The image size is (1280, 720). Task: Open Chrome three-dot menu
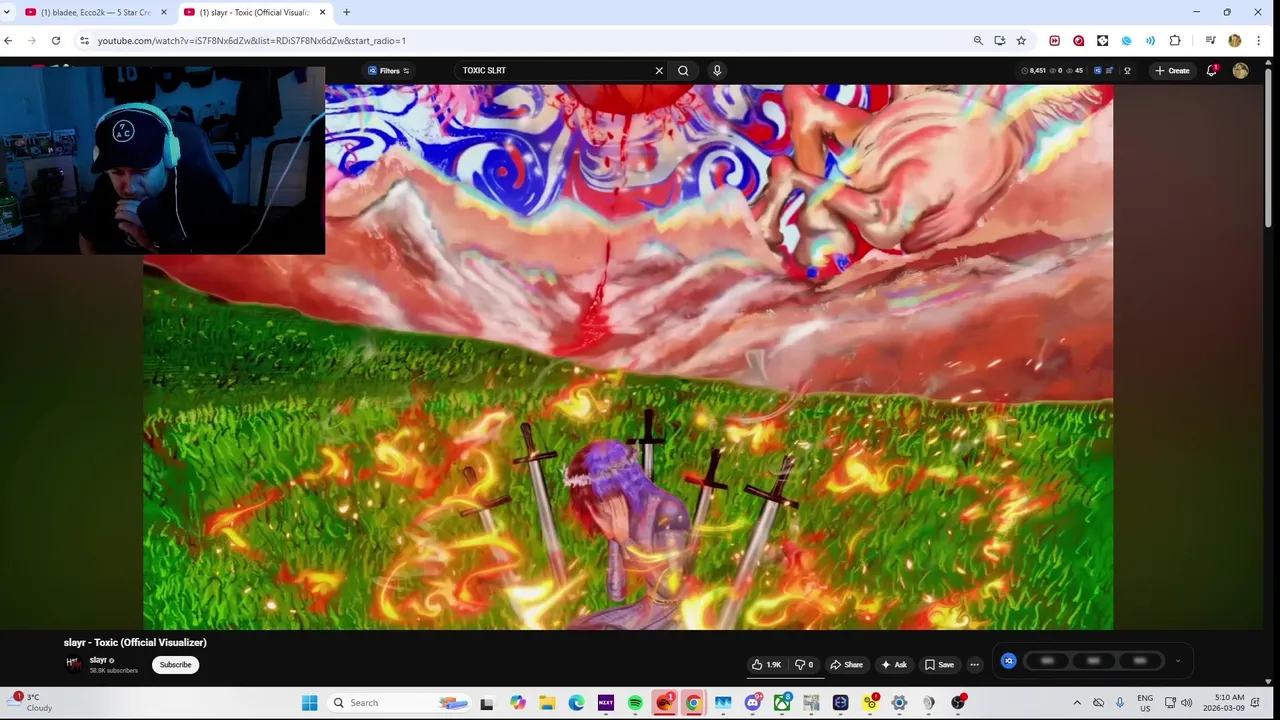[x=1258, y=41]
